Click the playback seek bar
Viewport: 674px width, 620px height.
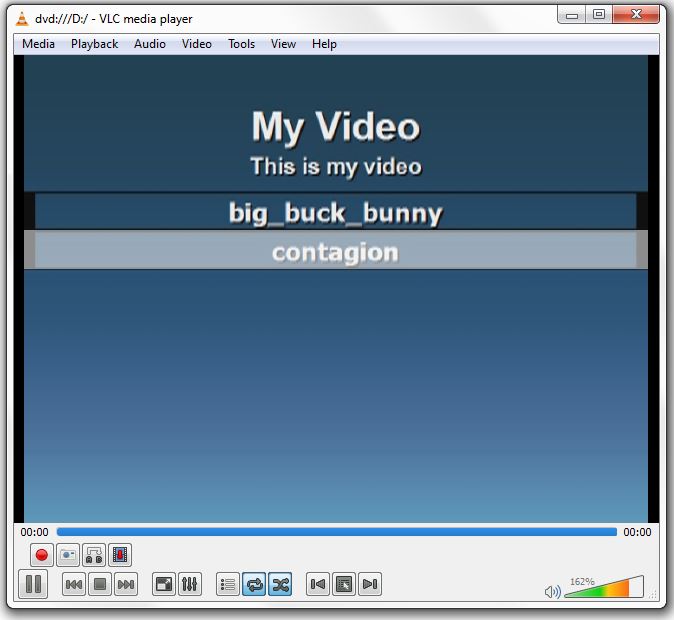(337, 532)
